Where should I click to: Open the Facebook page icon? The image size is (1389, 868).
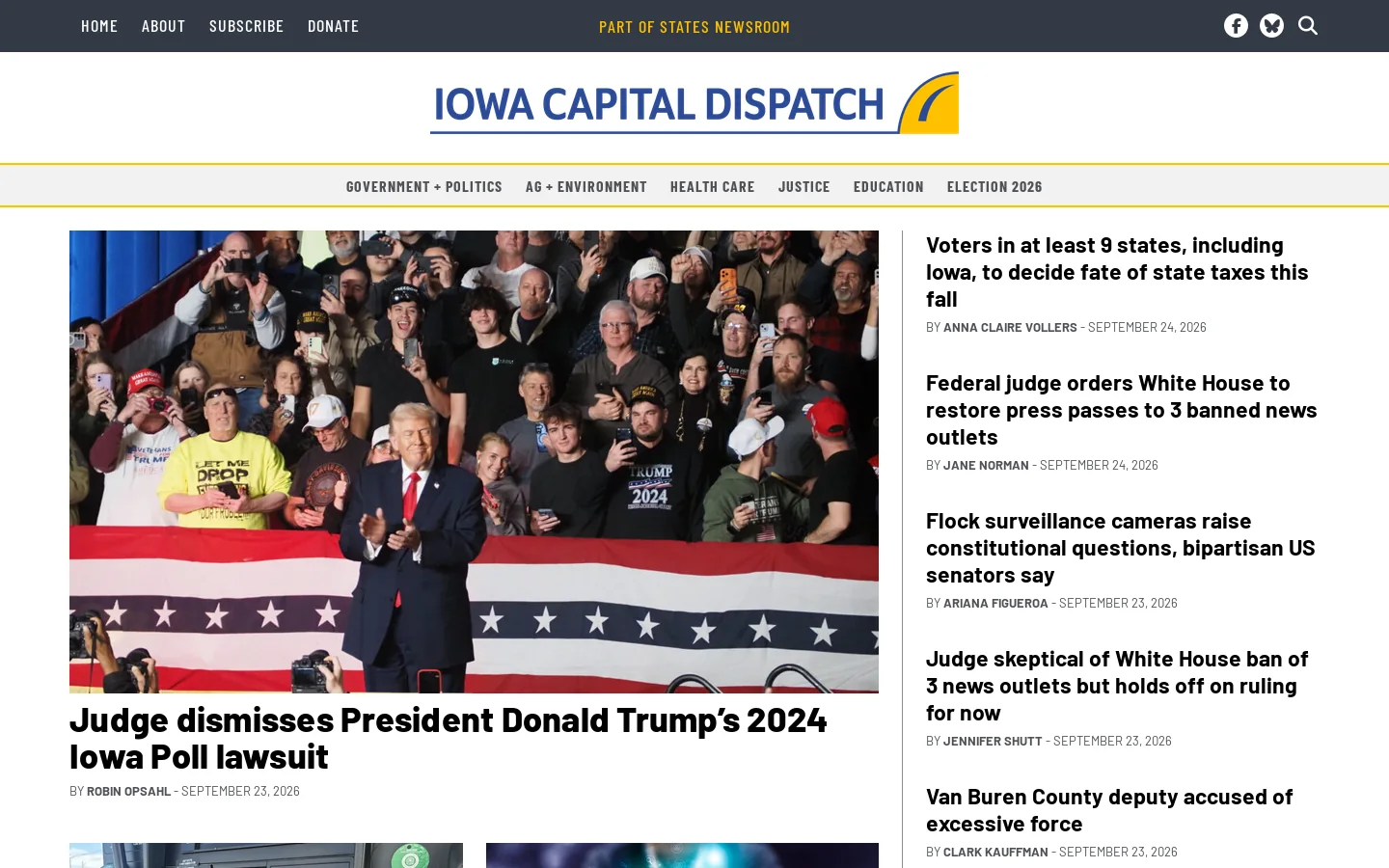point(1236,26)
